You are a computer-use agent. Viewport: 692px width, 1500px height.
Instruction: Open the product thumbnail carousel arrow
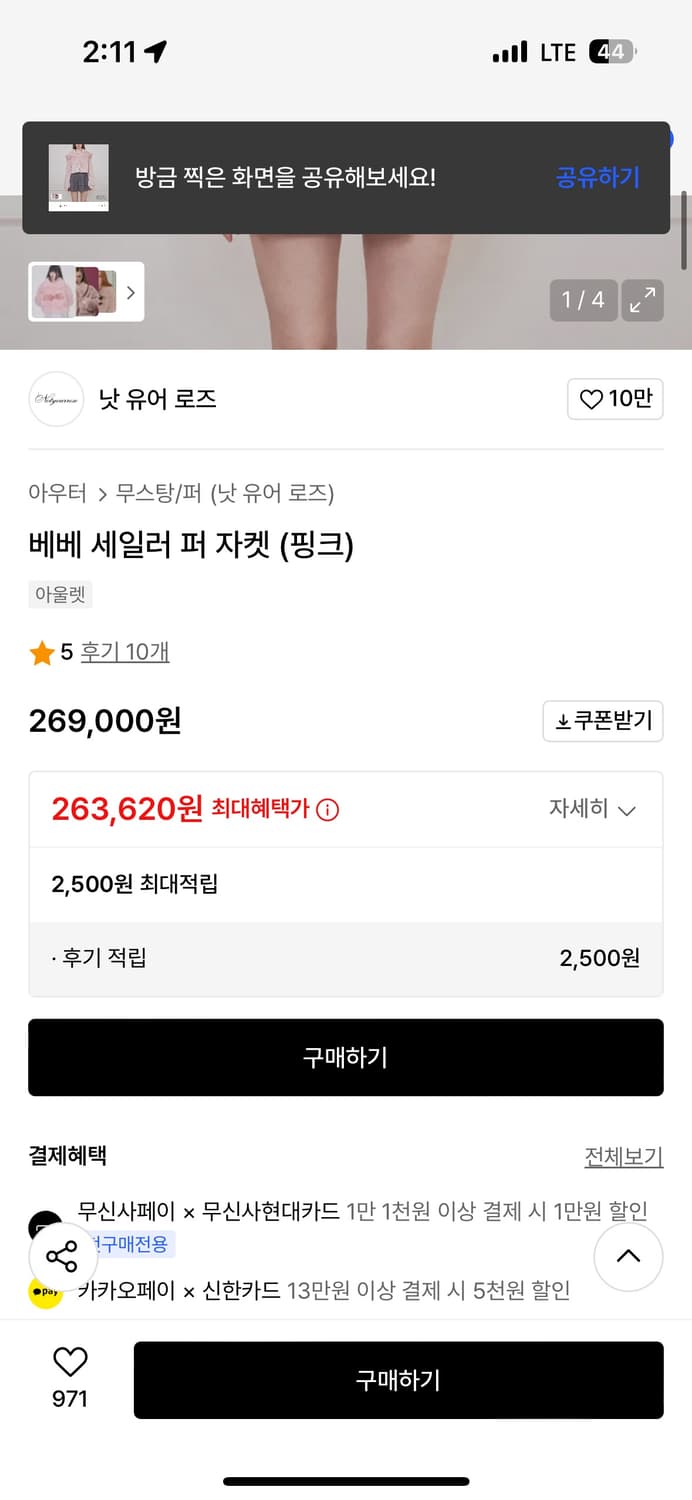pyautogui.click(x=130, y=292)
